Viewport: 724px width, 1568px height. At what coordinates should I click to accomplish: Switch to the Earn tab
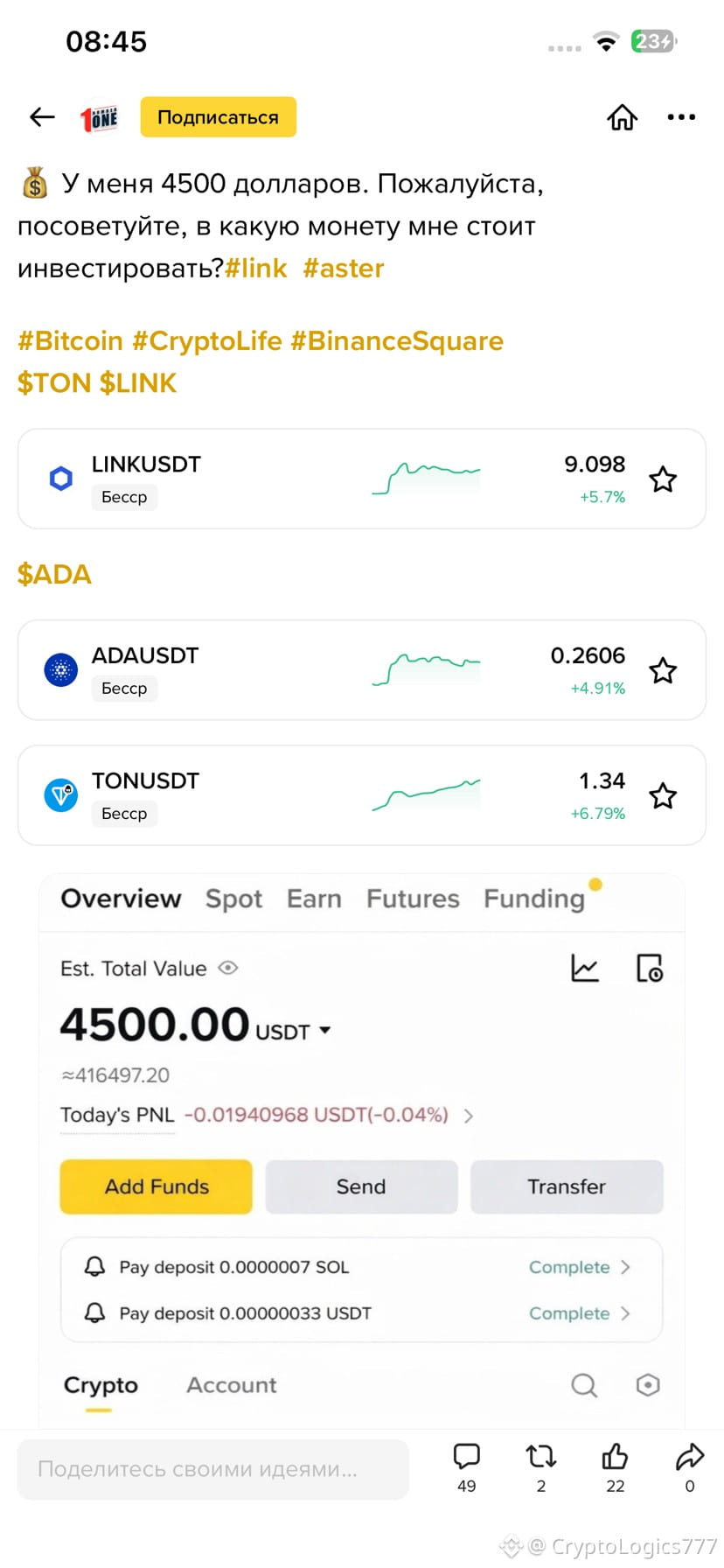[314, 899]
